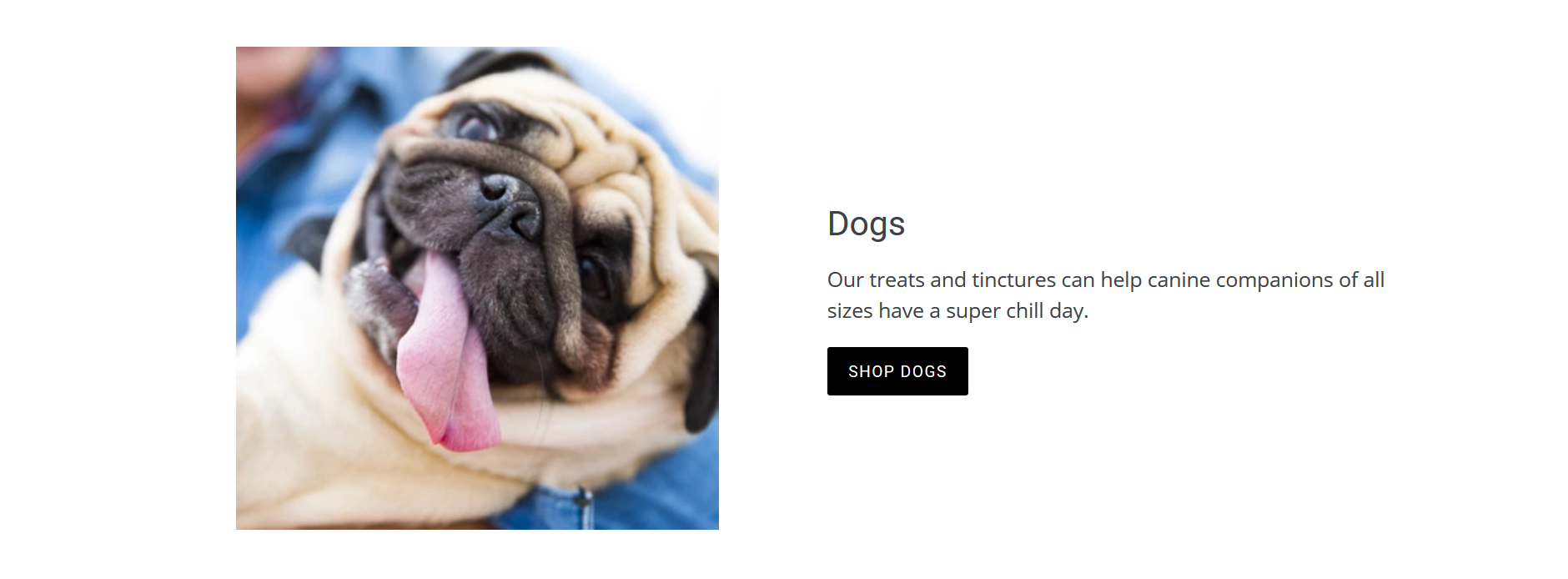Click the pug's black nose

click(510, 205)
